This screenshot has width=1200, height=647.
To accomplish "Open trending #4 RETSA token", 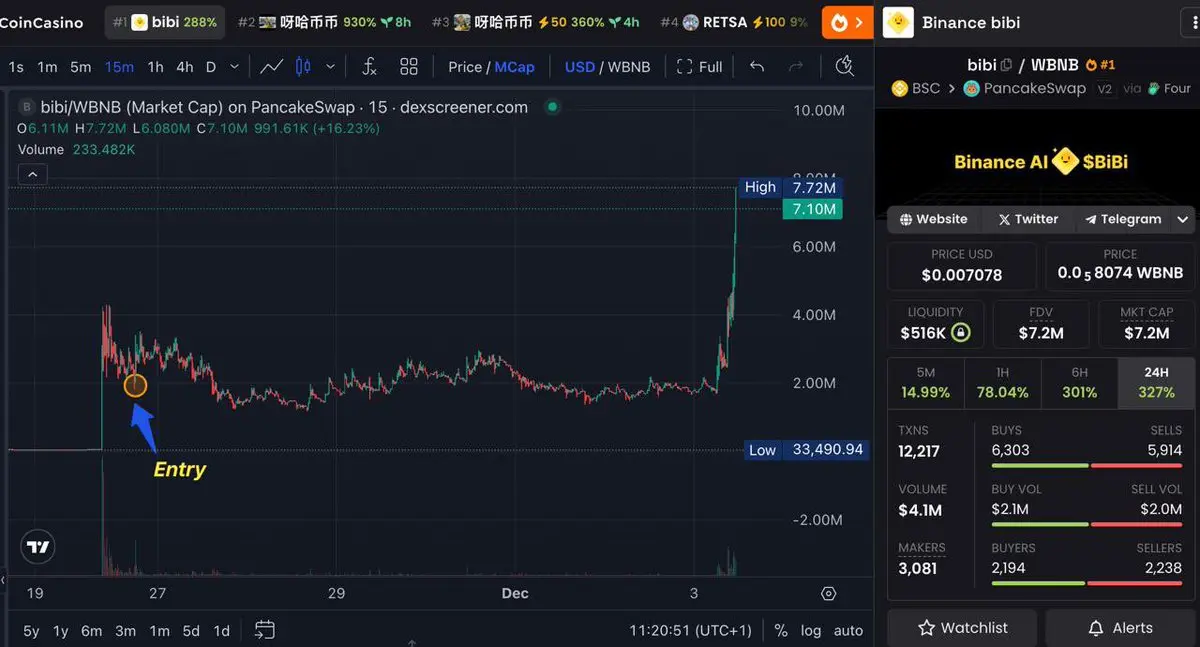I will click(735, 22).
